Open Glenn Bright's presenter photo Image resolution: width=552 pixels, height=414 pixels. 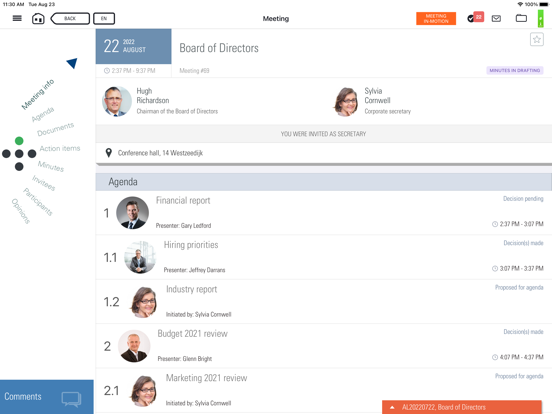pos(134,346)
